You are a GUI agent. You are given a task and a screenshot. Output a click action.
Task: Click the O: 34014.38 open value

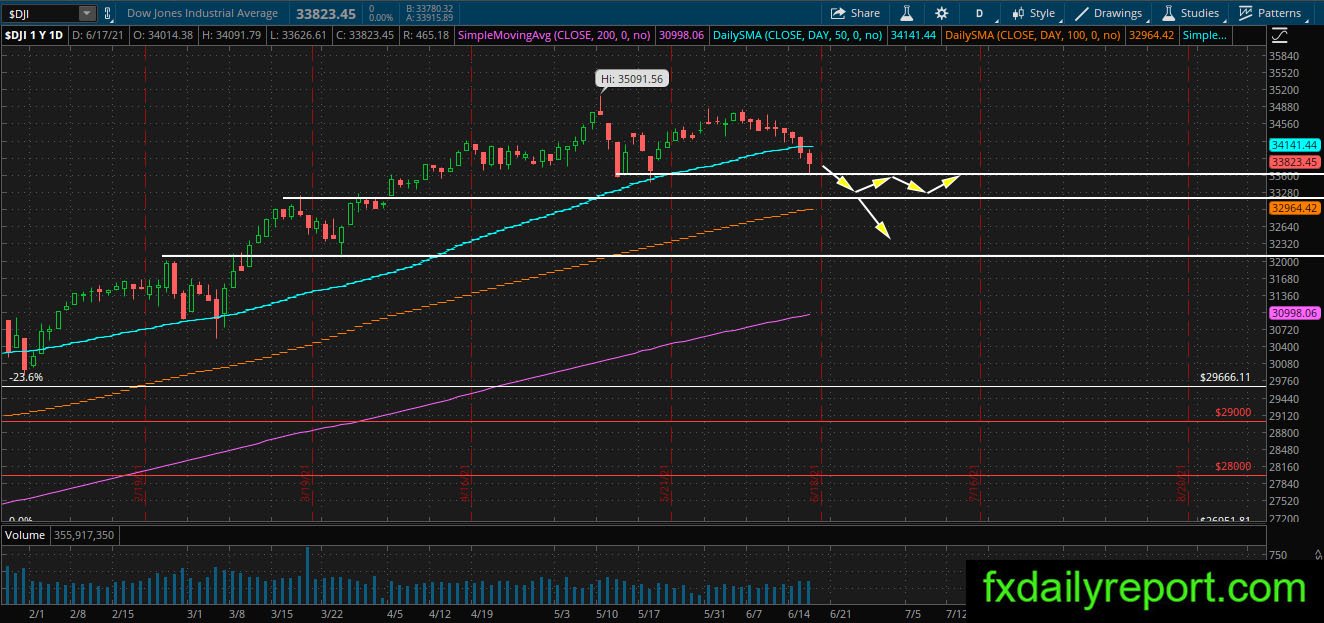pyautogui.click(x=162, y=35)
